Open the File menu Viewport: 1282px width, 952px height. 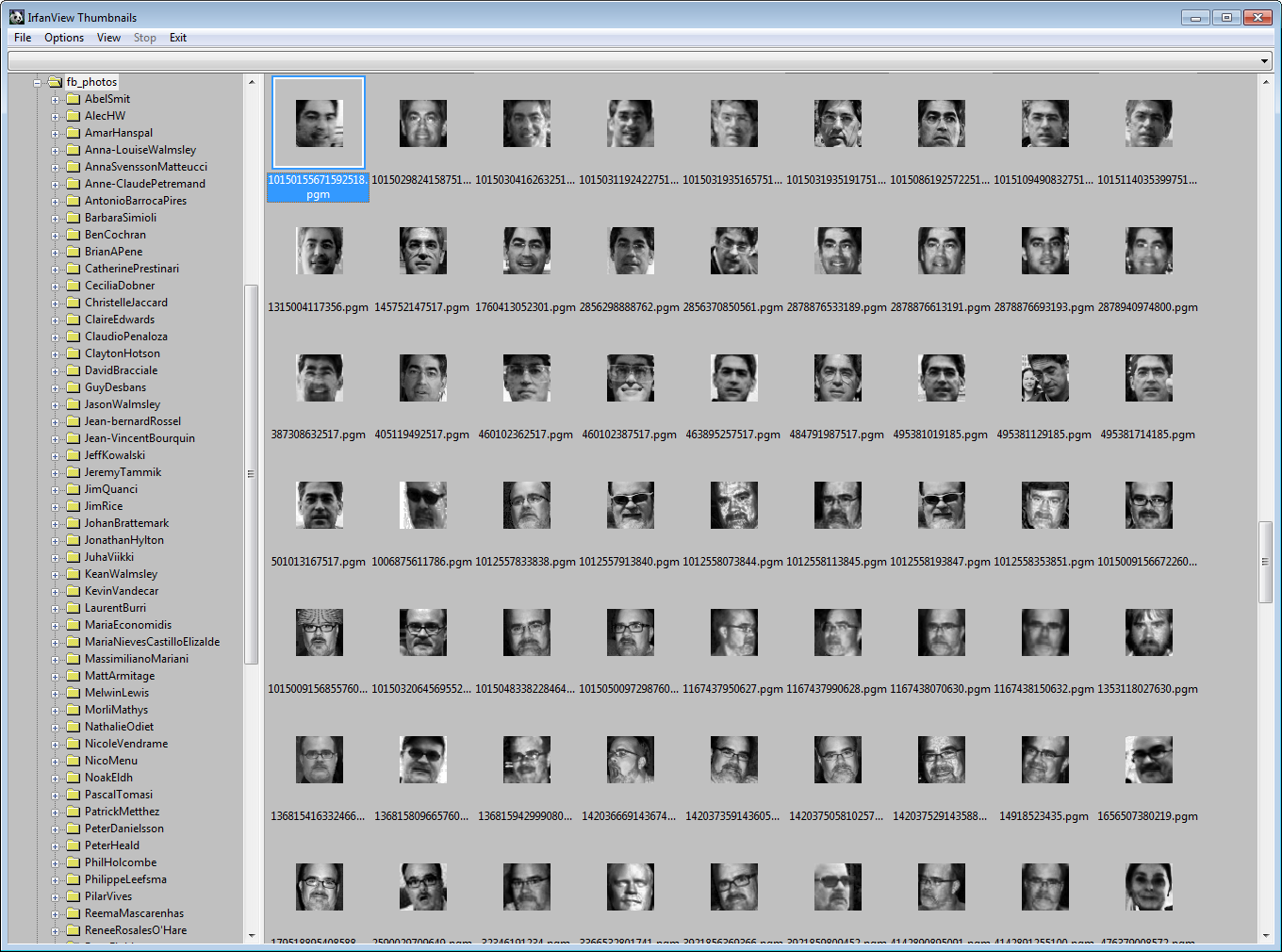23,38
